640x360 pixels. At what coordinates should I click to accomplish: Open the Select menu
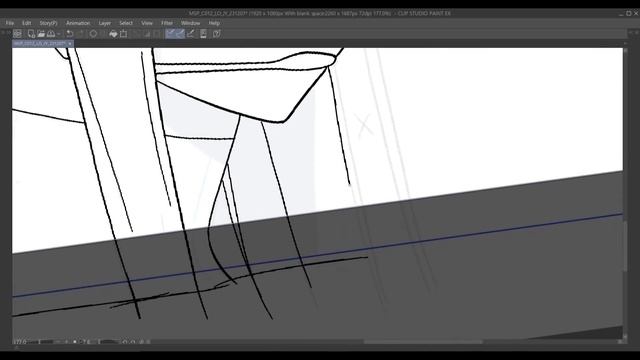pos(126,23)
